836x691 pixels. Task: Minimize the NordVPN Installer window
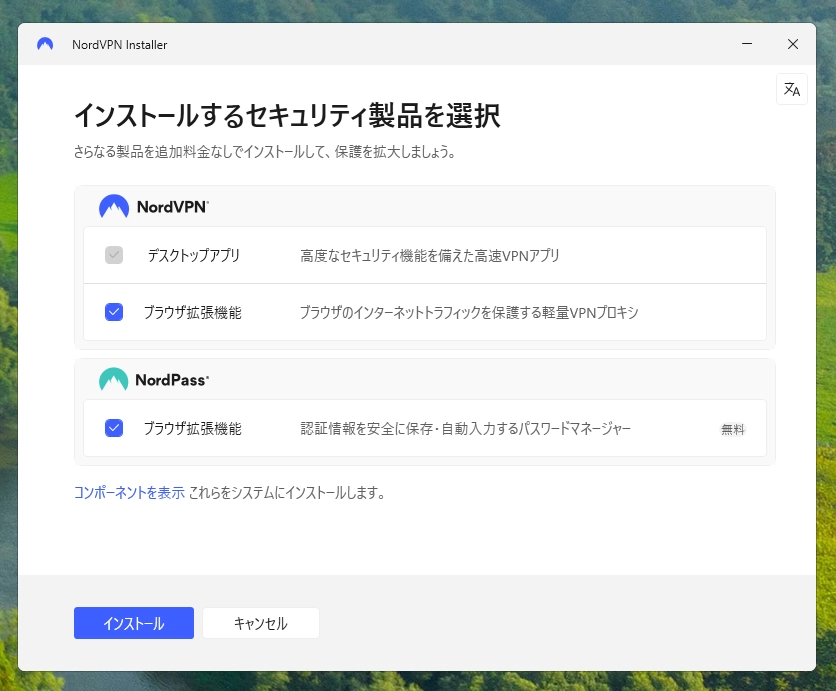[x=747, y=44]
